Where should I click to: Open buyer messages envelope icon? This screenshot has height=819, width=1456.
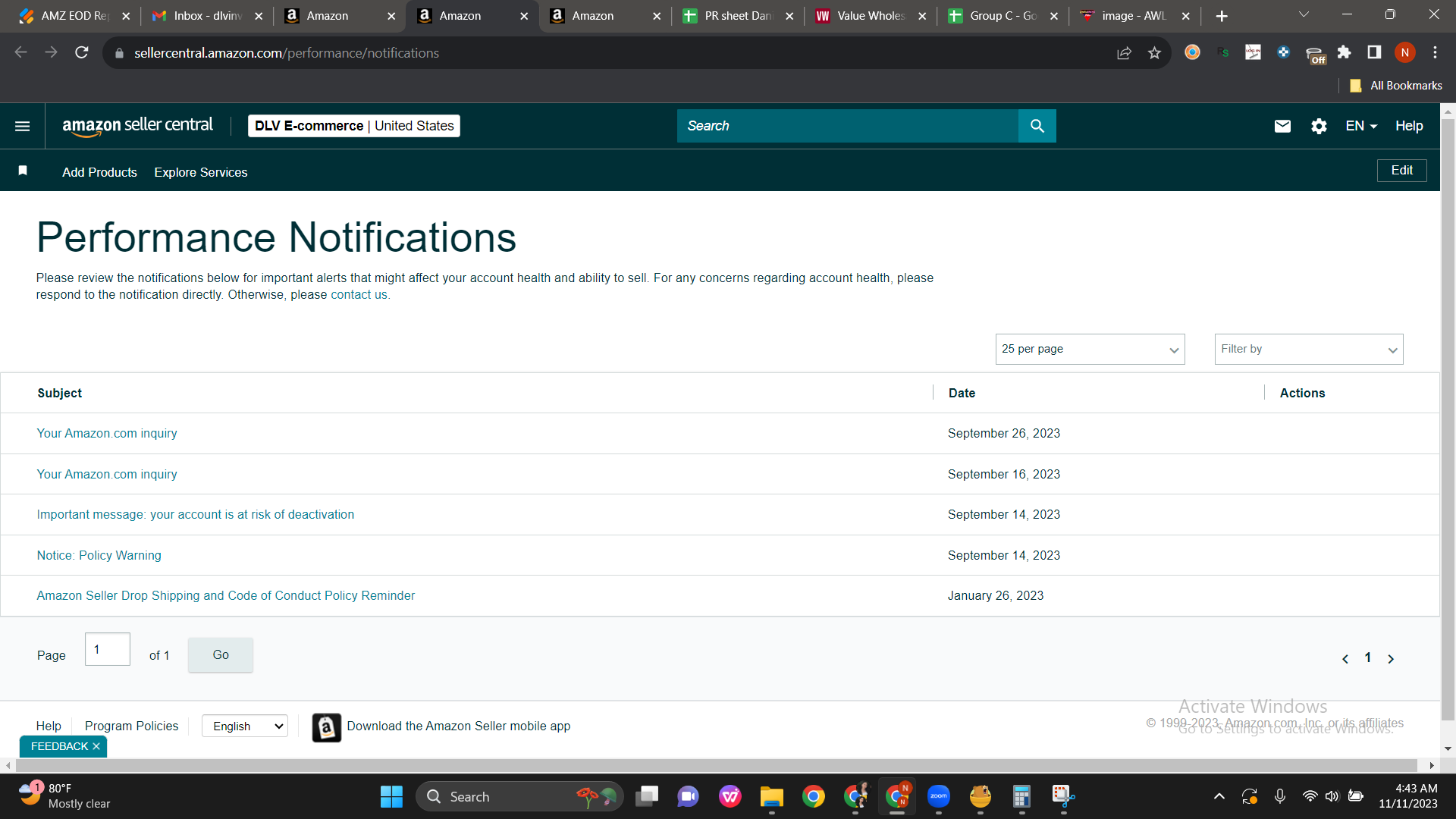[x=1282, y=126]
